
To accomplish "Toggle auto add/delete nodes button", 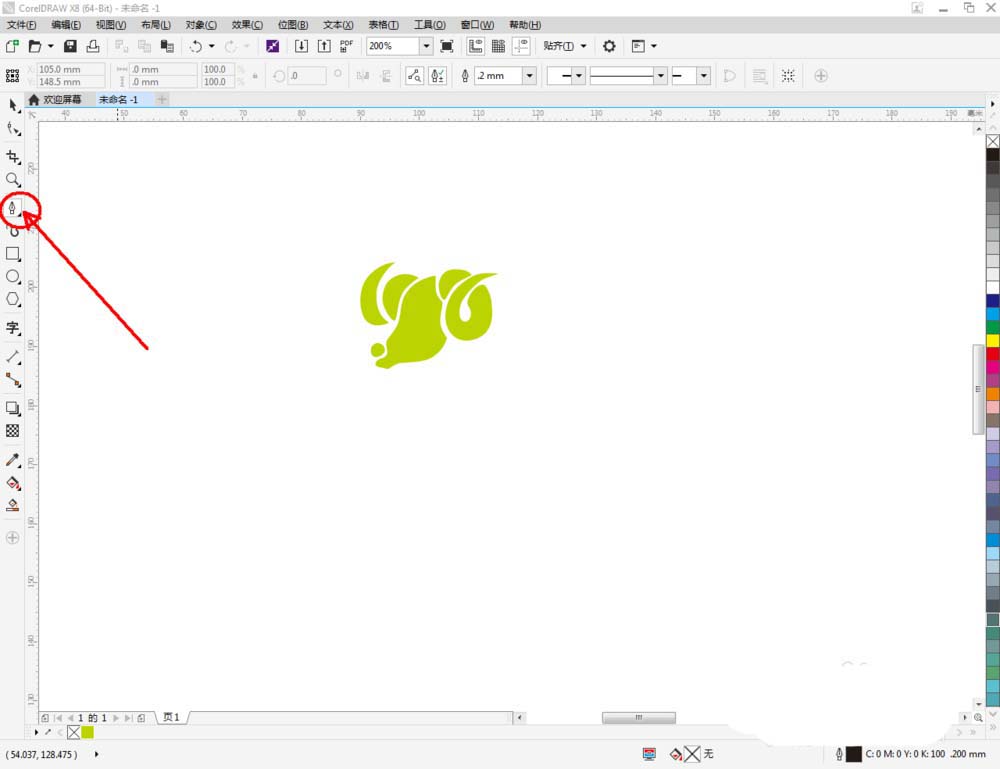I will (x=438, y=76).
